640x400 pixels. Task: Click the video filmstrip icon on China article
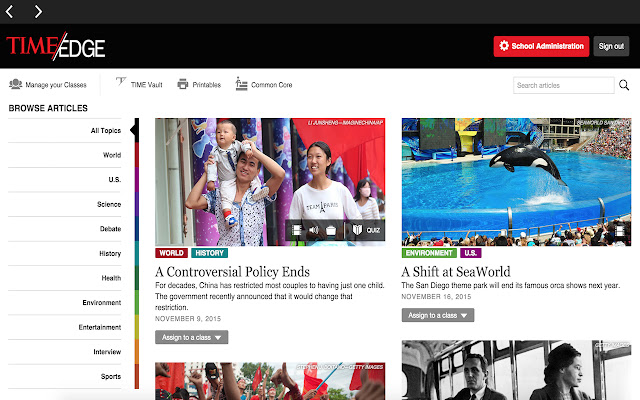click(297, 230)
